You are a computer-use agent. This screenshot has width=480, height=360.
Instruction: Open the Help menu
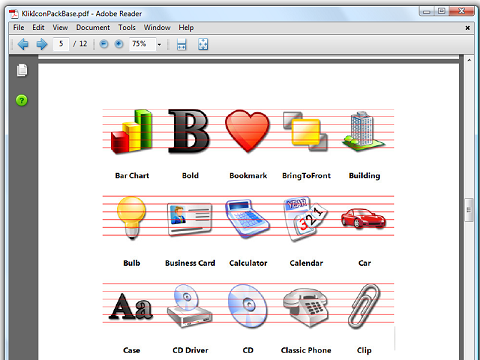pyautogui.click(x=186, y=27)
